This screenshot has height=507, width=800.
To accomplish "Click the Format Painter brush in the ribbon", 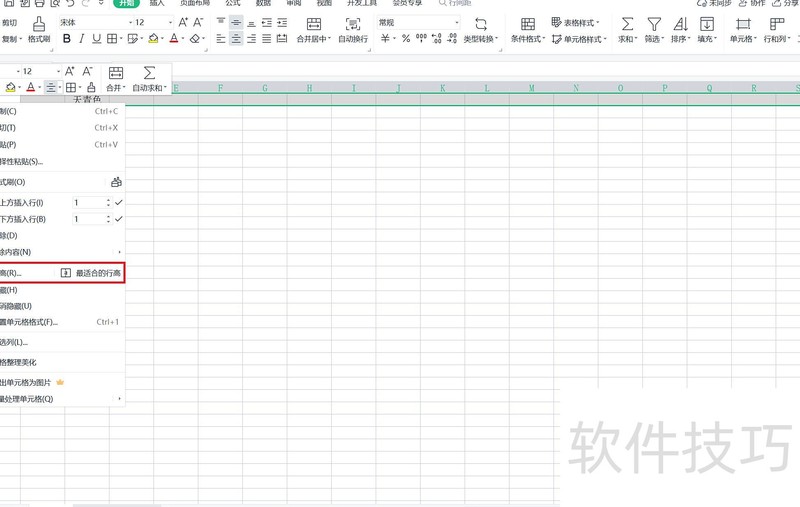I will 39,24.
